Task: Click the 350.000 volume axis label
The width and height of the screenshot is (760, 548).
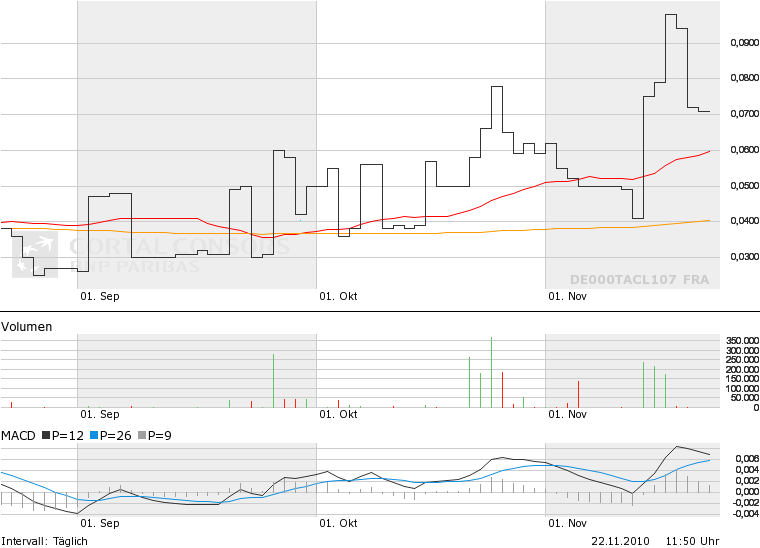Action: (x=742, y=341)
